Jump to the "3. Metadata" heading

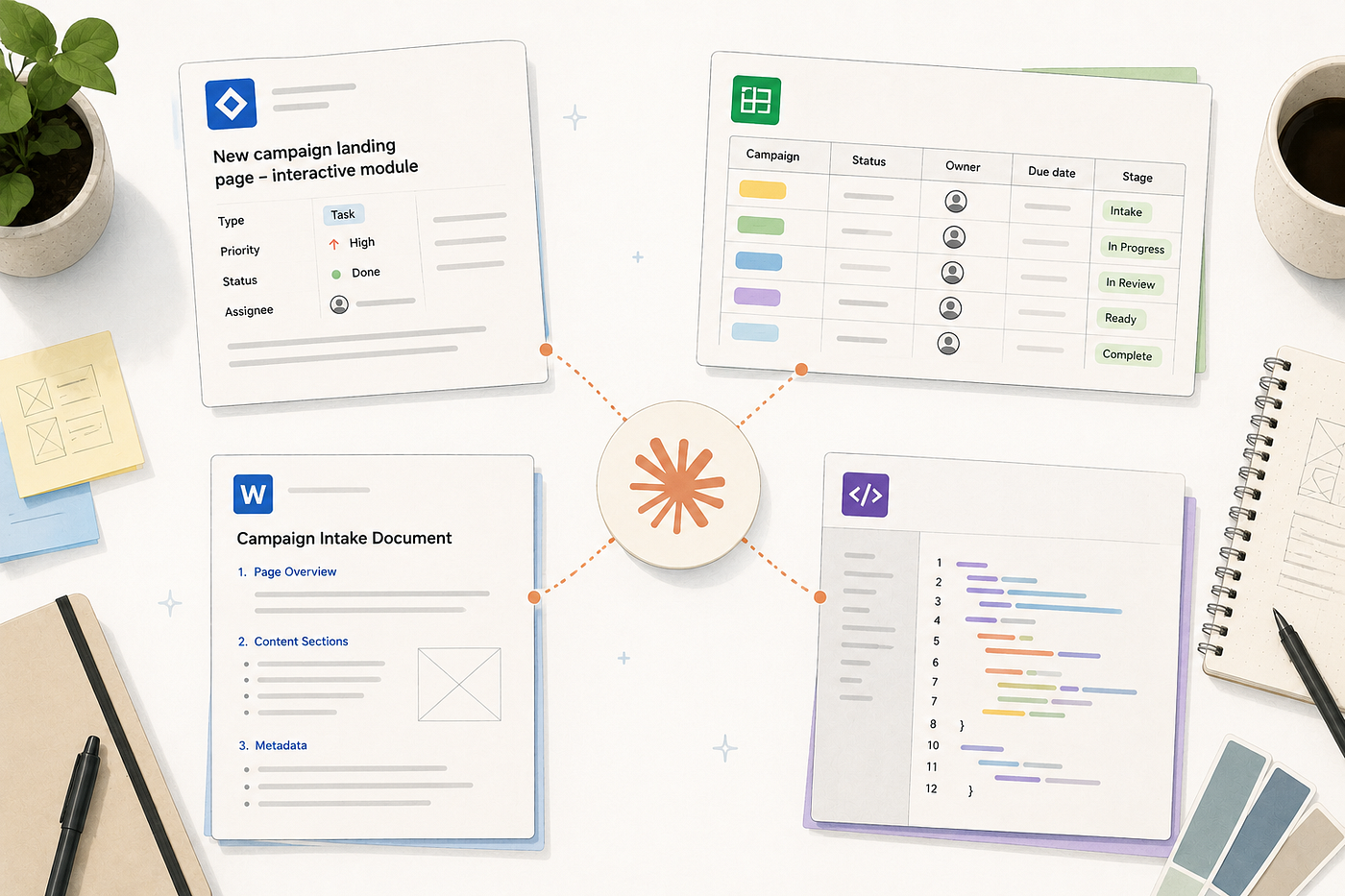tap(273, 745)
